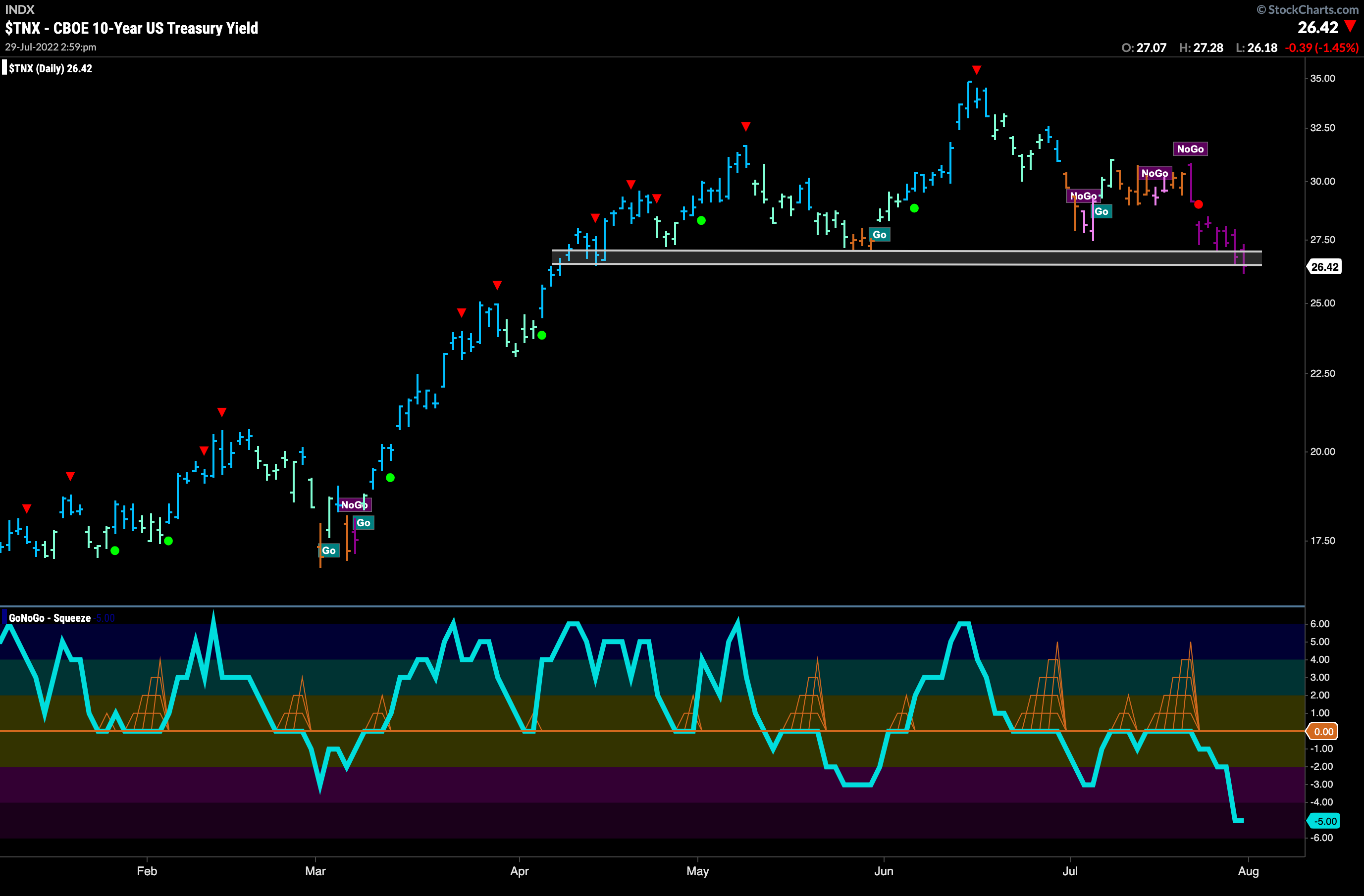Image resolution: width=1364 pixels, height=896 pixels.
Task: Click the NoGo label at early July
Action: click(1083, 196)
